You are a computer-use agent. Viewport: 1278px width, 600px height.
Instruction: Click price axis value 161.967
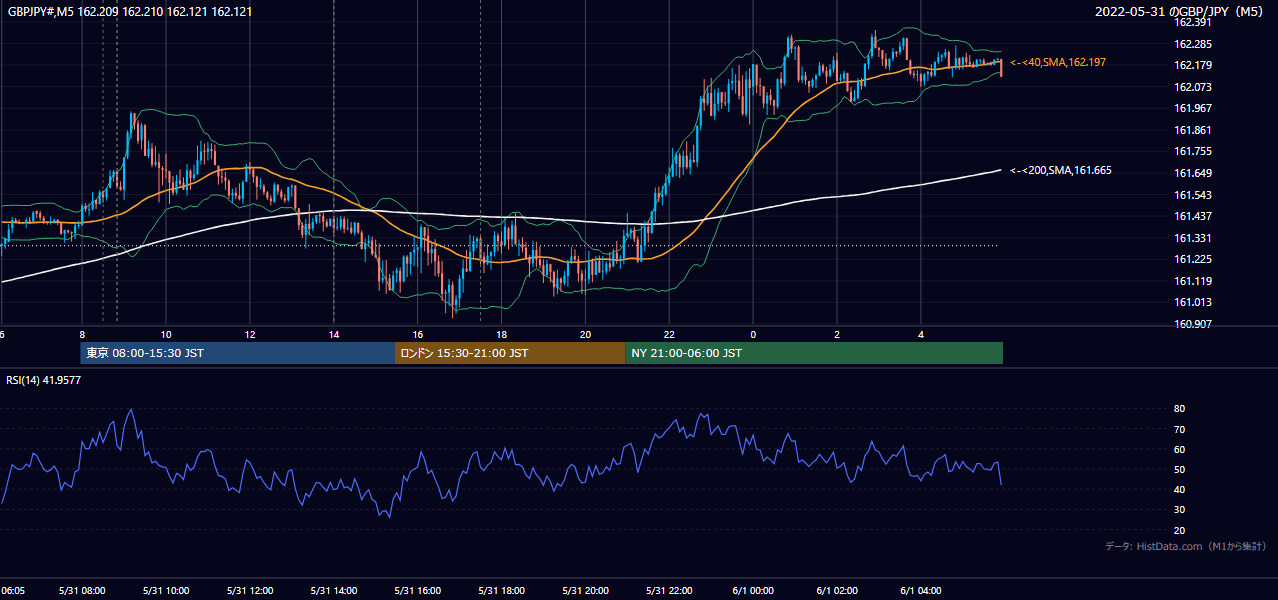(1192, 108)
